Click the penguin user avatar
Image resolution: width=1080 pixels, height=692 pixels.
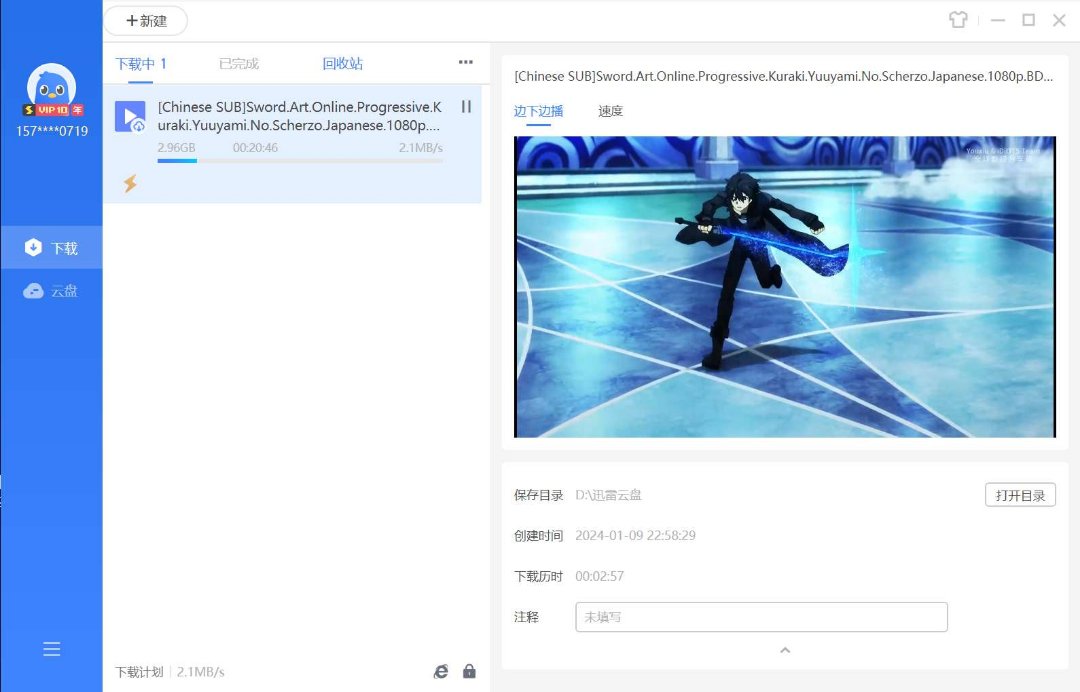52,88
